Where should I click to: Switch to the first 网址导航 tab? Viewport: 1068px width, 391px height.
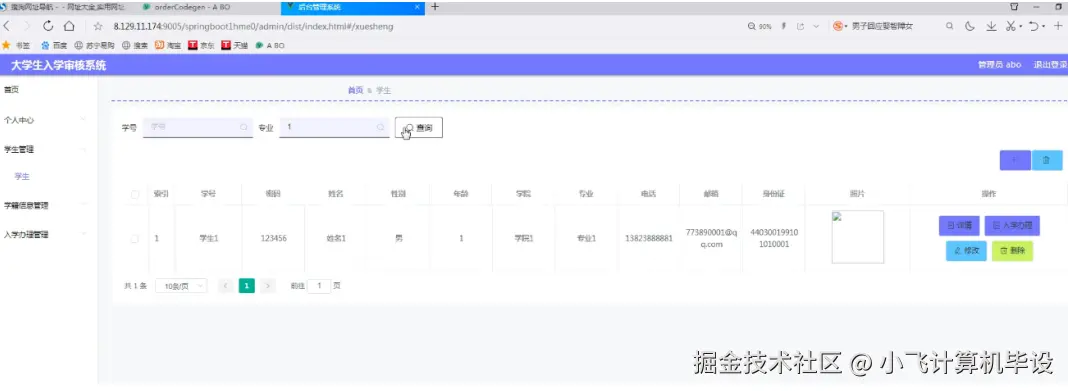click(67, 7)
